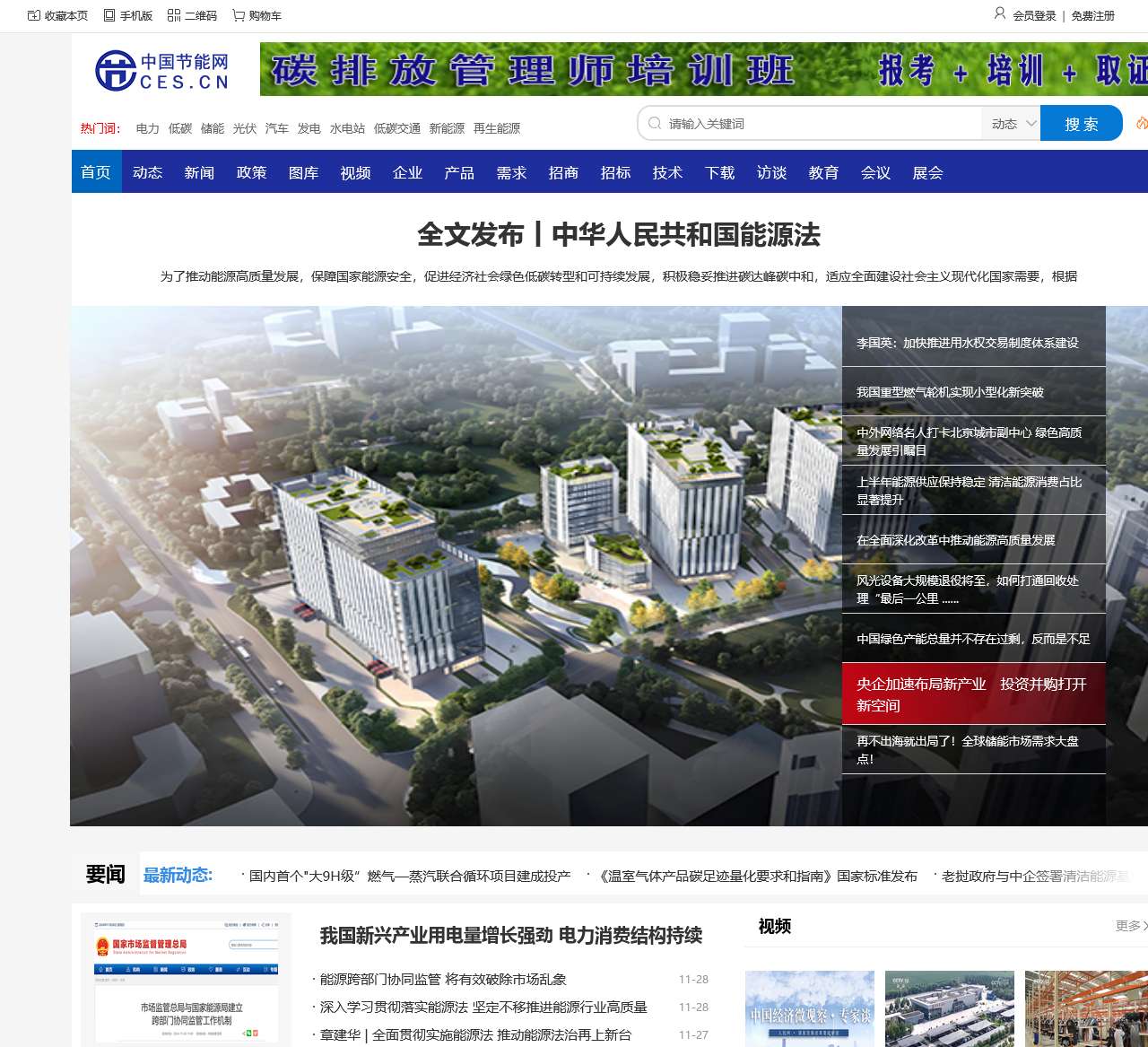
Task: Click the hot keyword 再生能源
Action: (x=497, y=128)
